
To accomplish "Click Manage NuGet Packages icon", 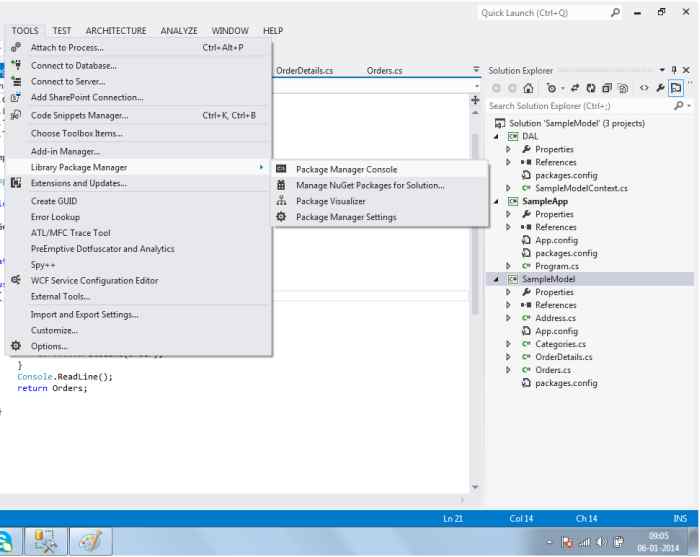I will (x=281, y=185).
